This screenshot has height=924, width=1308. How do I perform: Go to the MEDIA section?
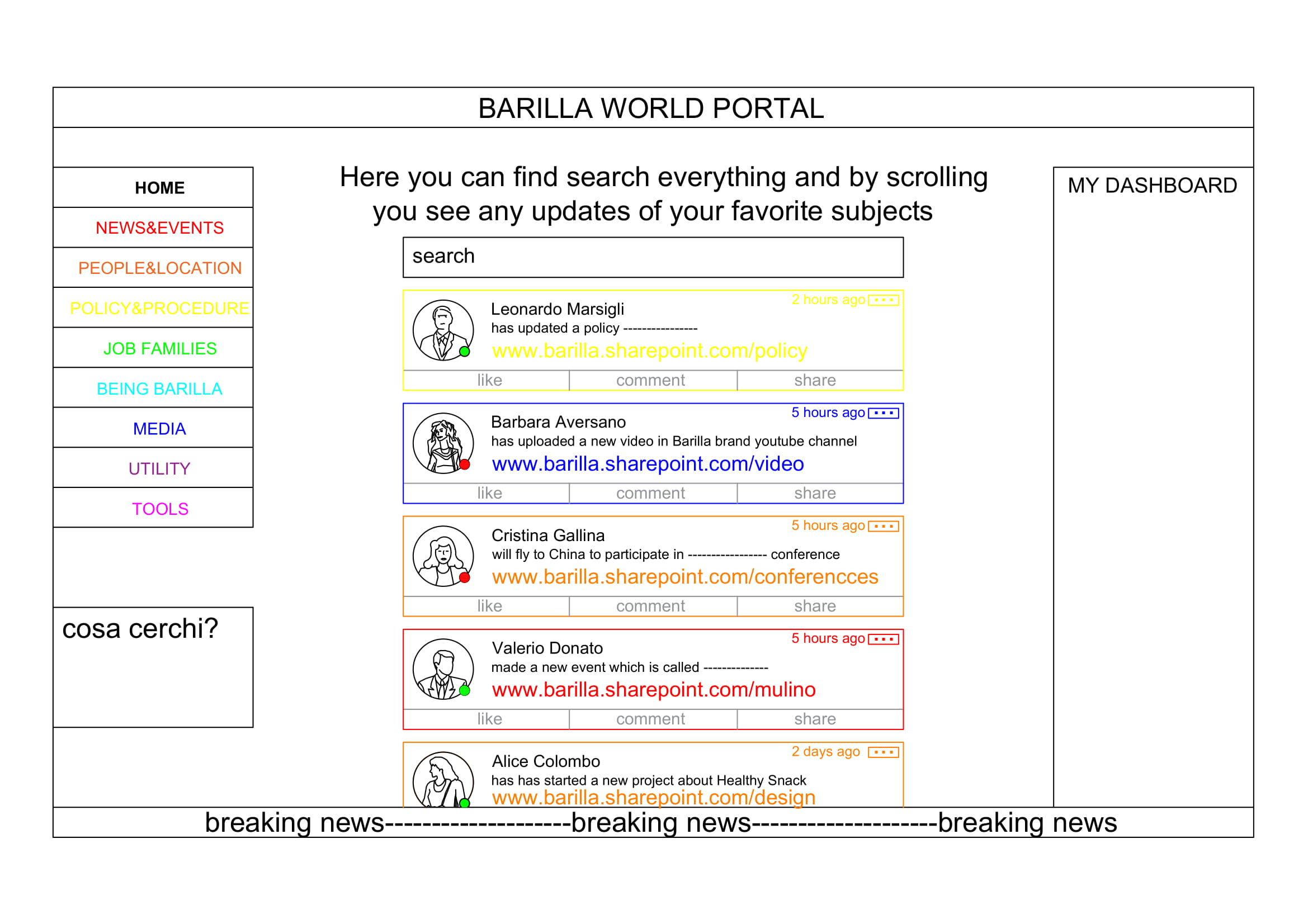pos(159,429)
